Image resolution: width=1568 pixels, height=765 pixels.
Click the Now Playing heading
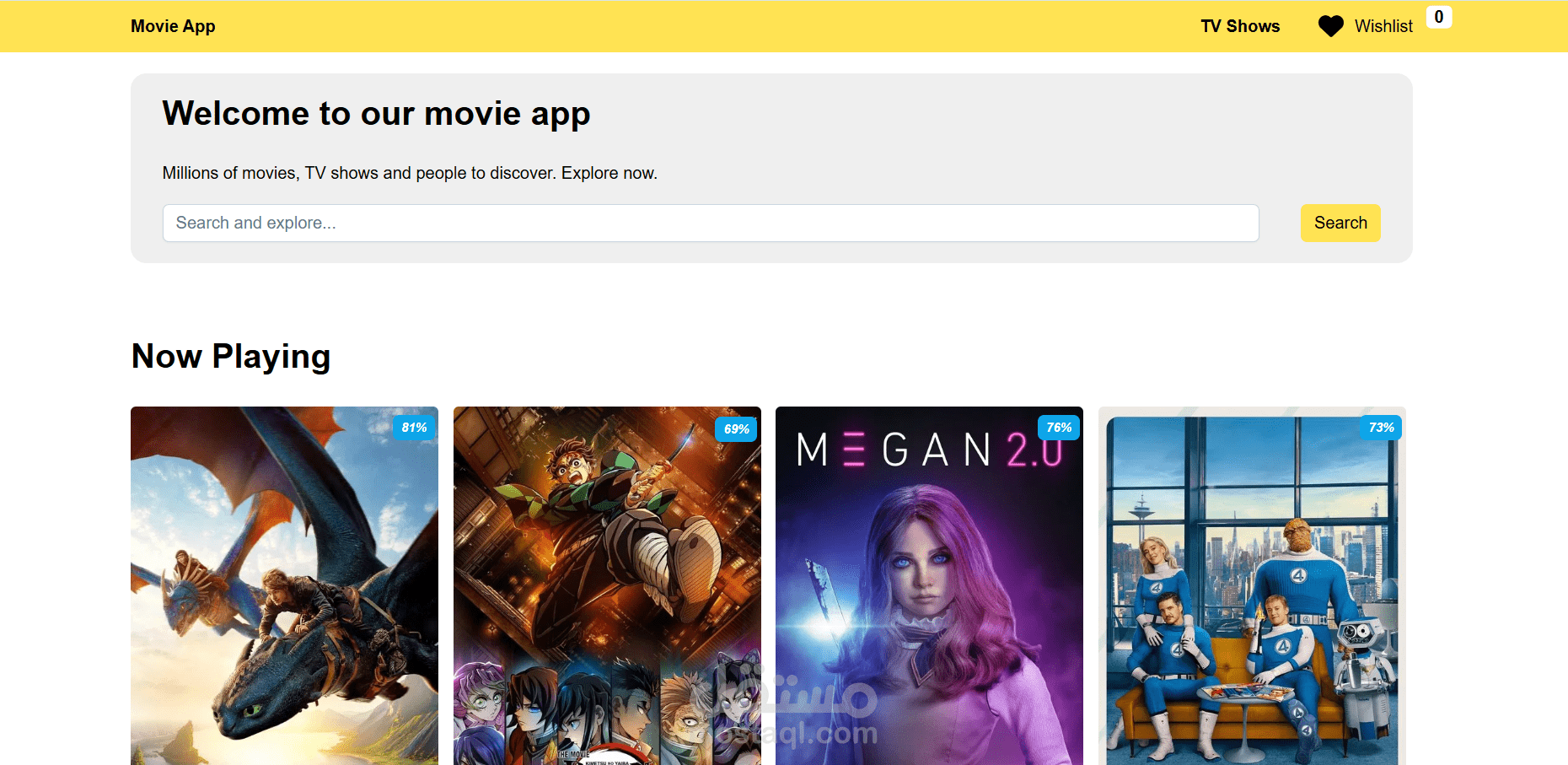click(x=231, y=356)
